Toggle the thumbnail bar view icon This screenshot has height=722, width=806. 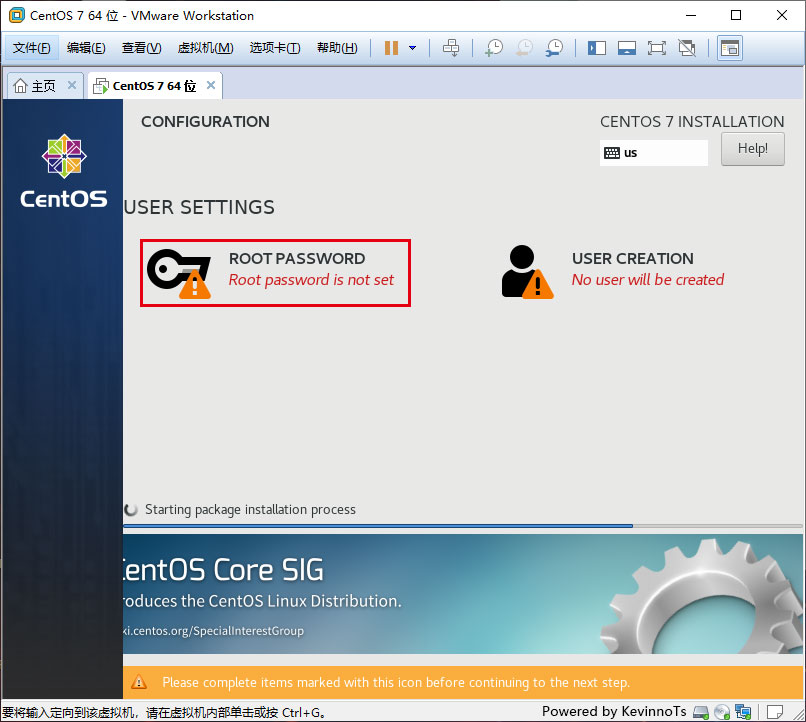(627, 48)
